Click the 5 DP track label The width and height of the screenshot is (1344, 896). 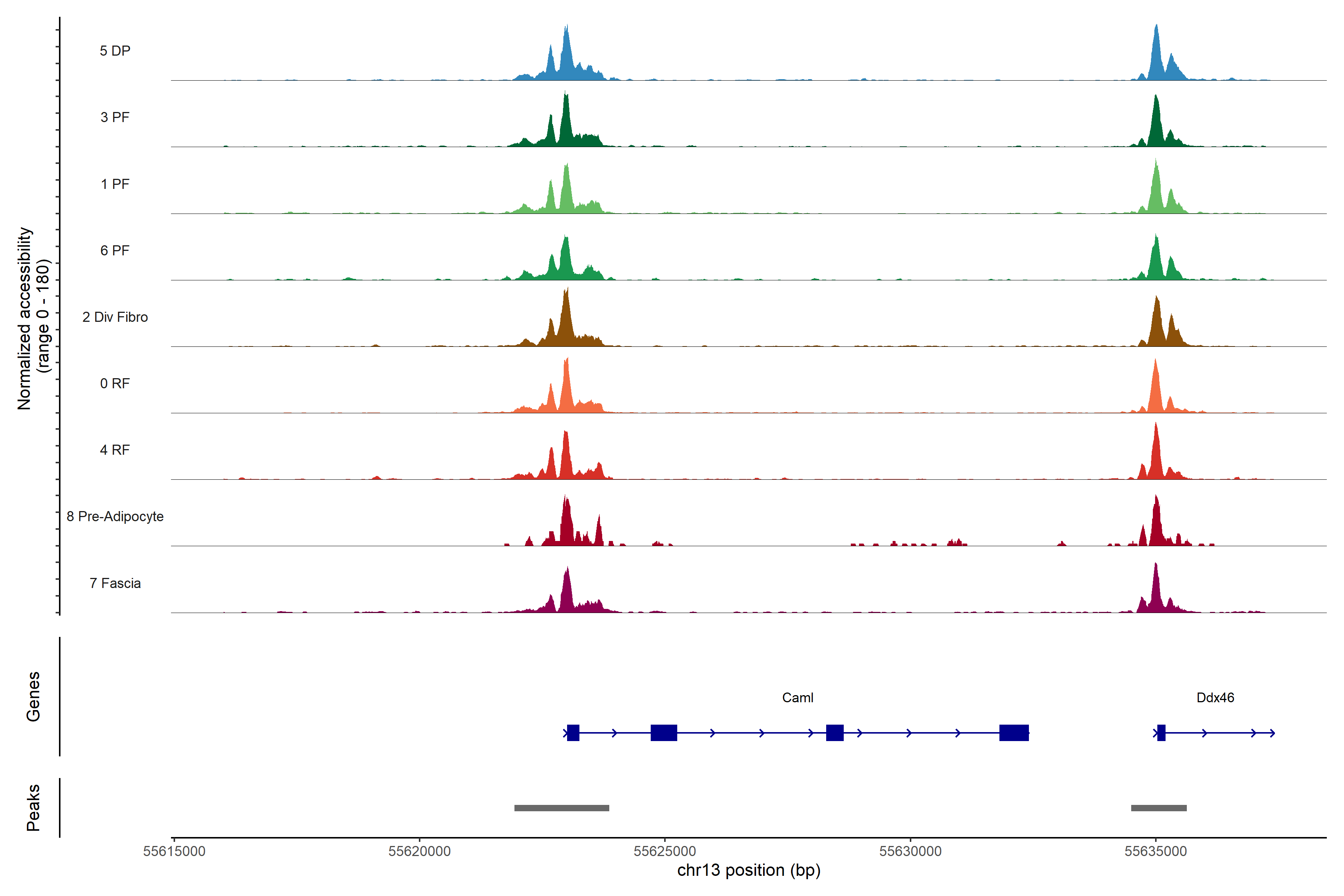[115, 51]
